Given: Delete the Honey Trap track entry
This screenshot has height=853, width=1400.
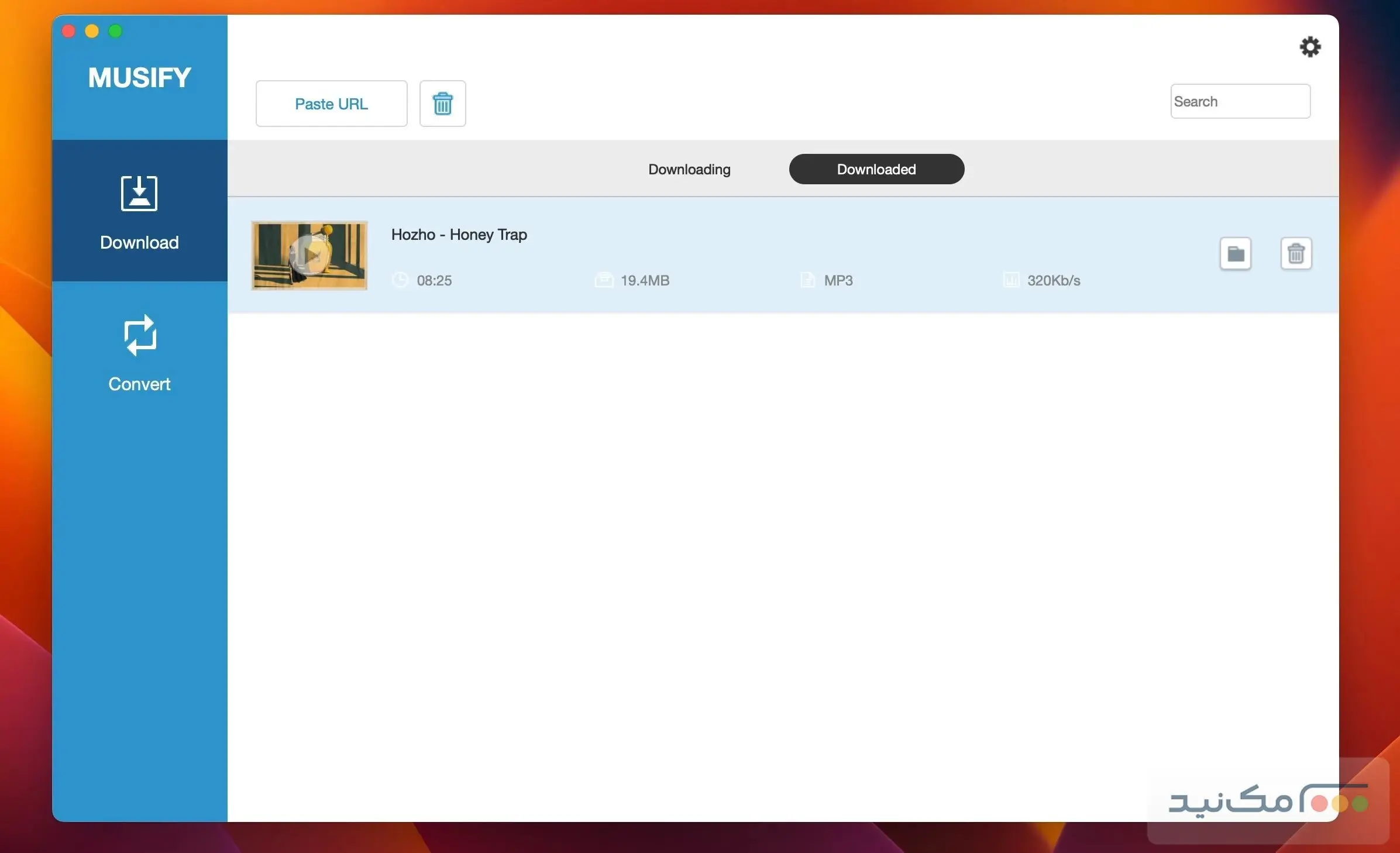Looking at the screenshot, I should pyautogui.click(x=1296, y=253).
